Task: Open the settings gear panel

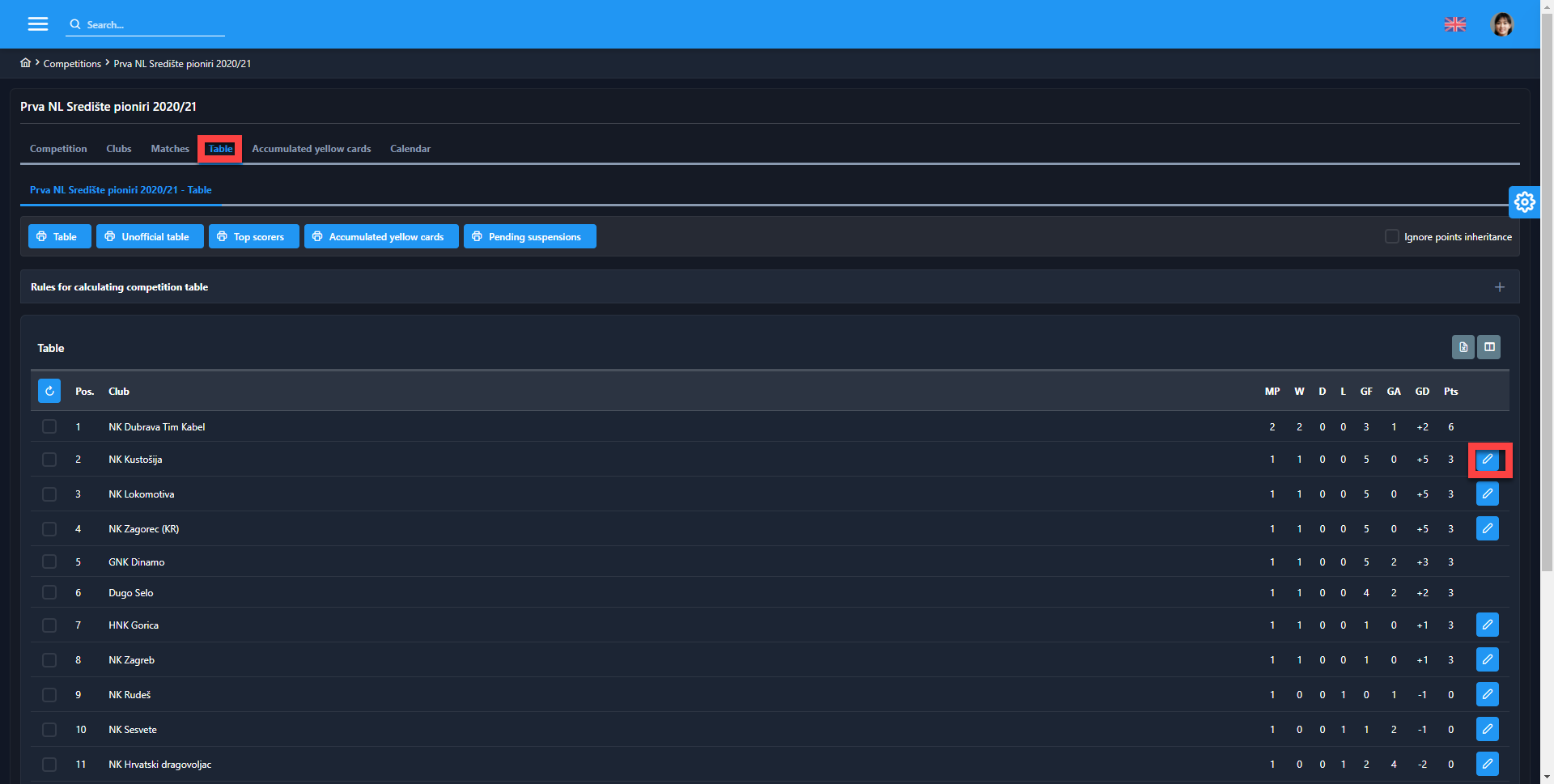Action: point(1524,201)
